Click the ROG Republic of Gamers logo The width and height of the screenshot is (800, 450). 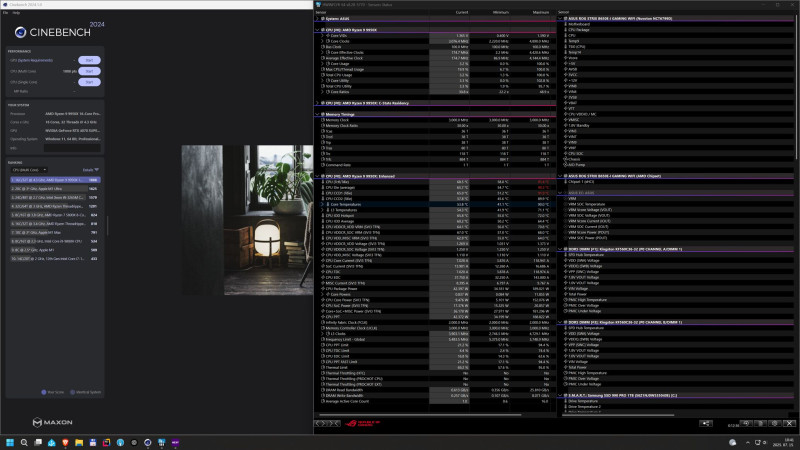[363, 423]
